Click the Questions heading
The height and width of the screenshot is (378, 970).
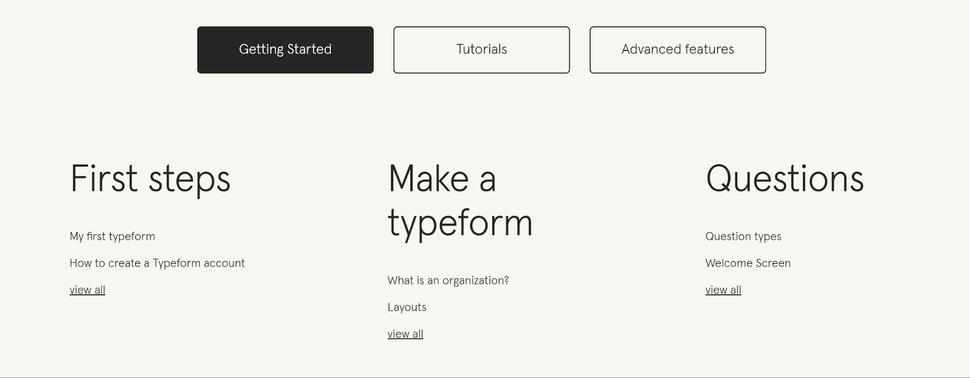pos(784,179)
